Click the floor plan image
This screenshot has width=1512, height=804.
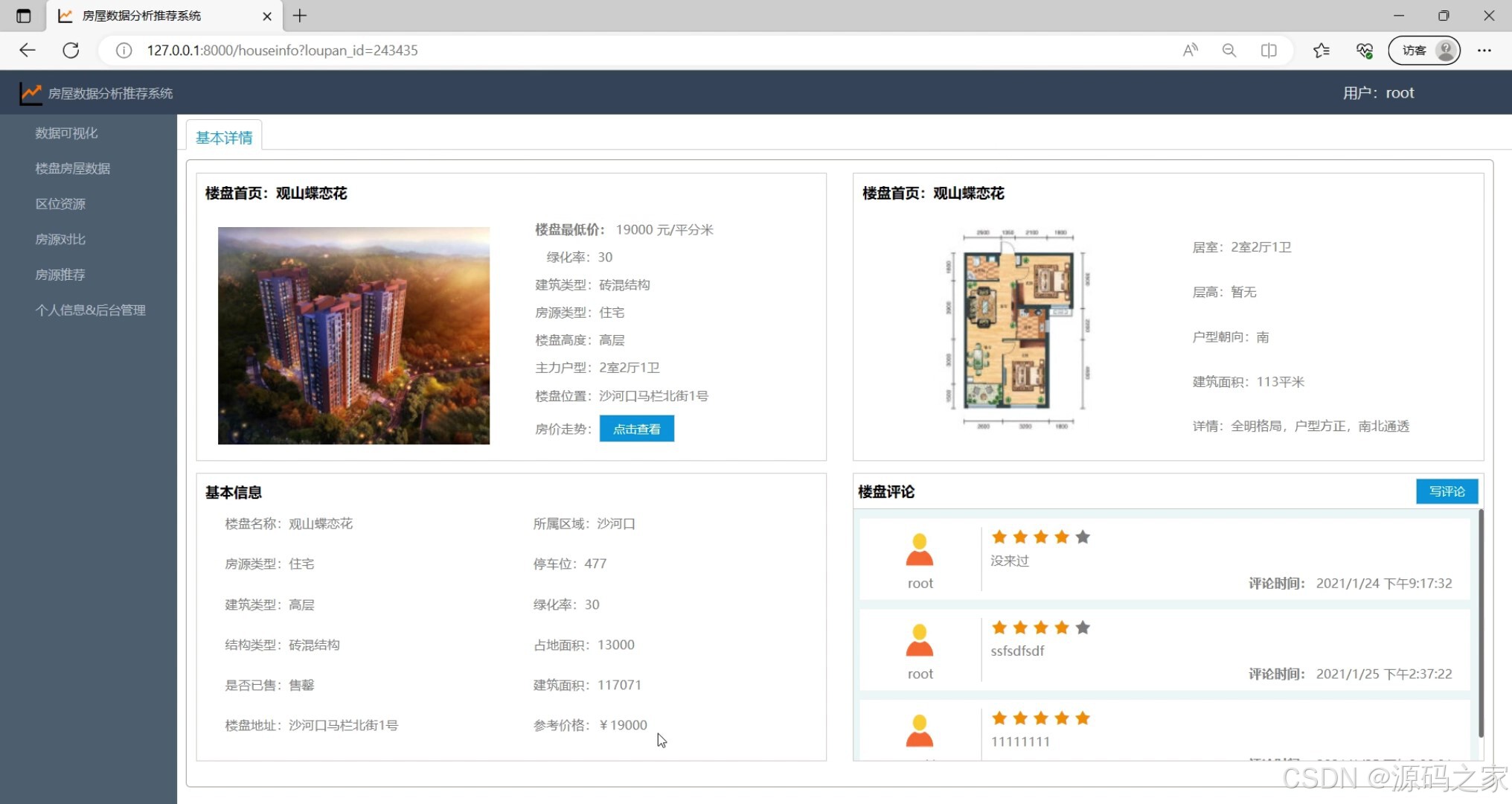point(1017,330)
